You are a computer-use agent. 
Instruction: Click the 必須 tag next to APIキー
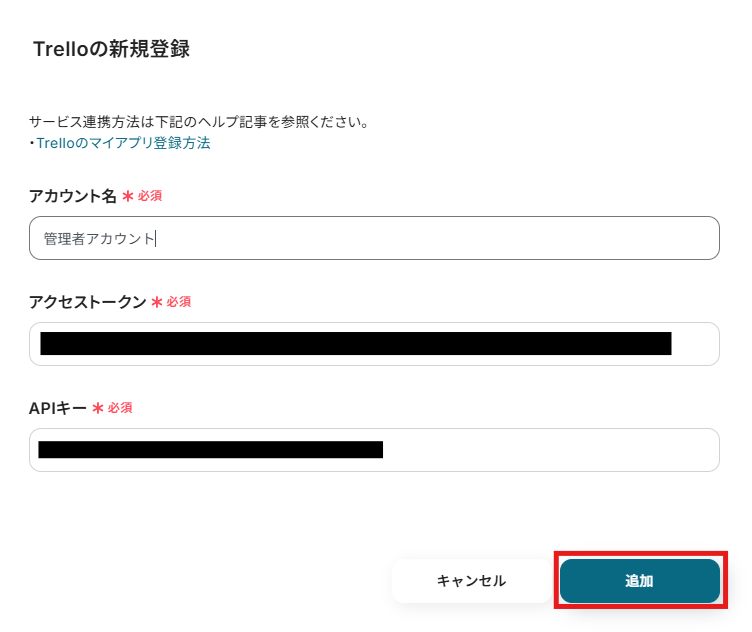click(120, 408)
